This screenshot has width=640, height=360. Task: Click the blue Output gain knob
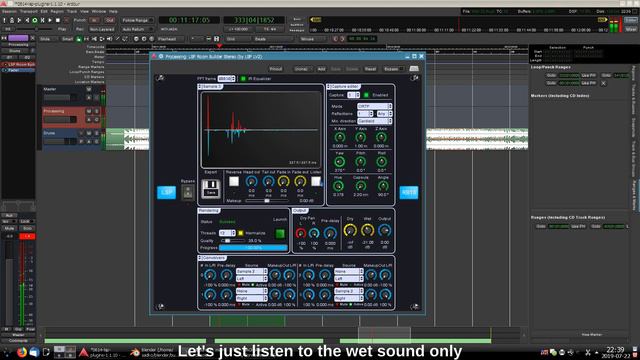(384, 231)
